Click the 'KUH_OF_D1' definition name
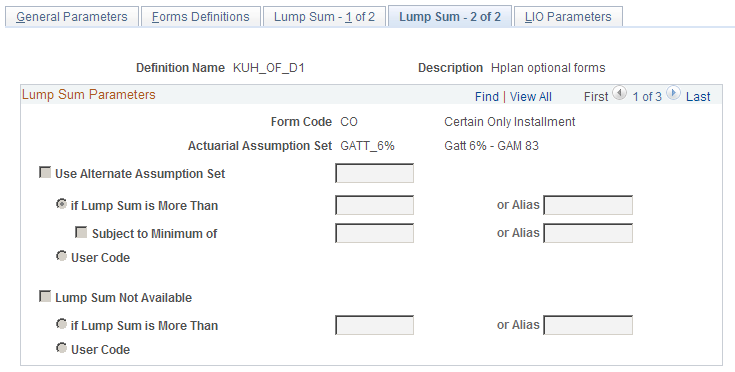The width and height of the screenshot is (735, 372). click(269, 68)
